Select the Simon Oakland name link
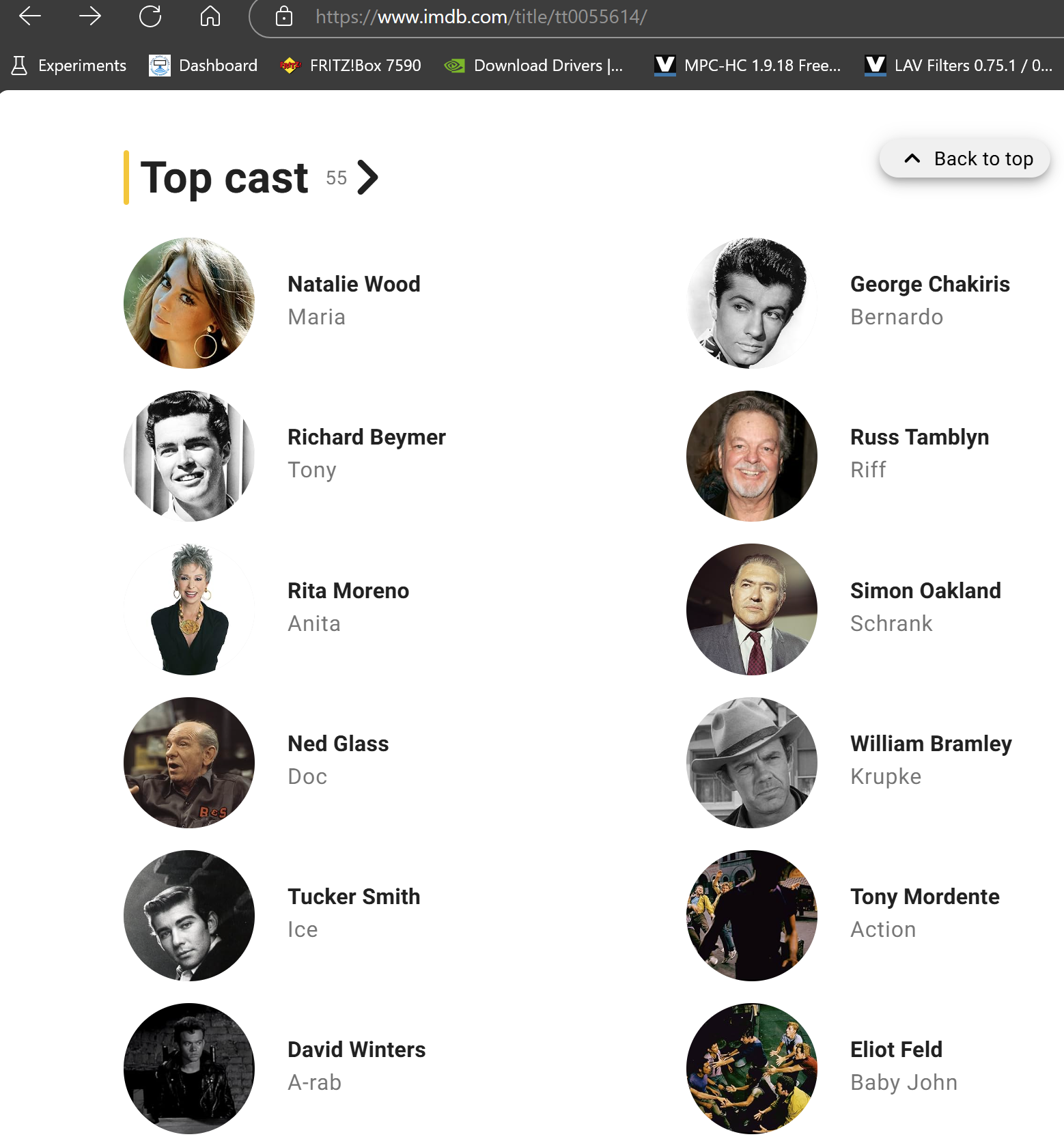 tap(925, 591)
